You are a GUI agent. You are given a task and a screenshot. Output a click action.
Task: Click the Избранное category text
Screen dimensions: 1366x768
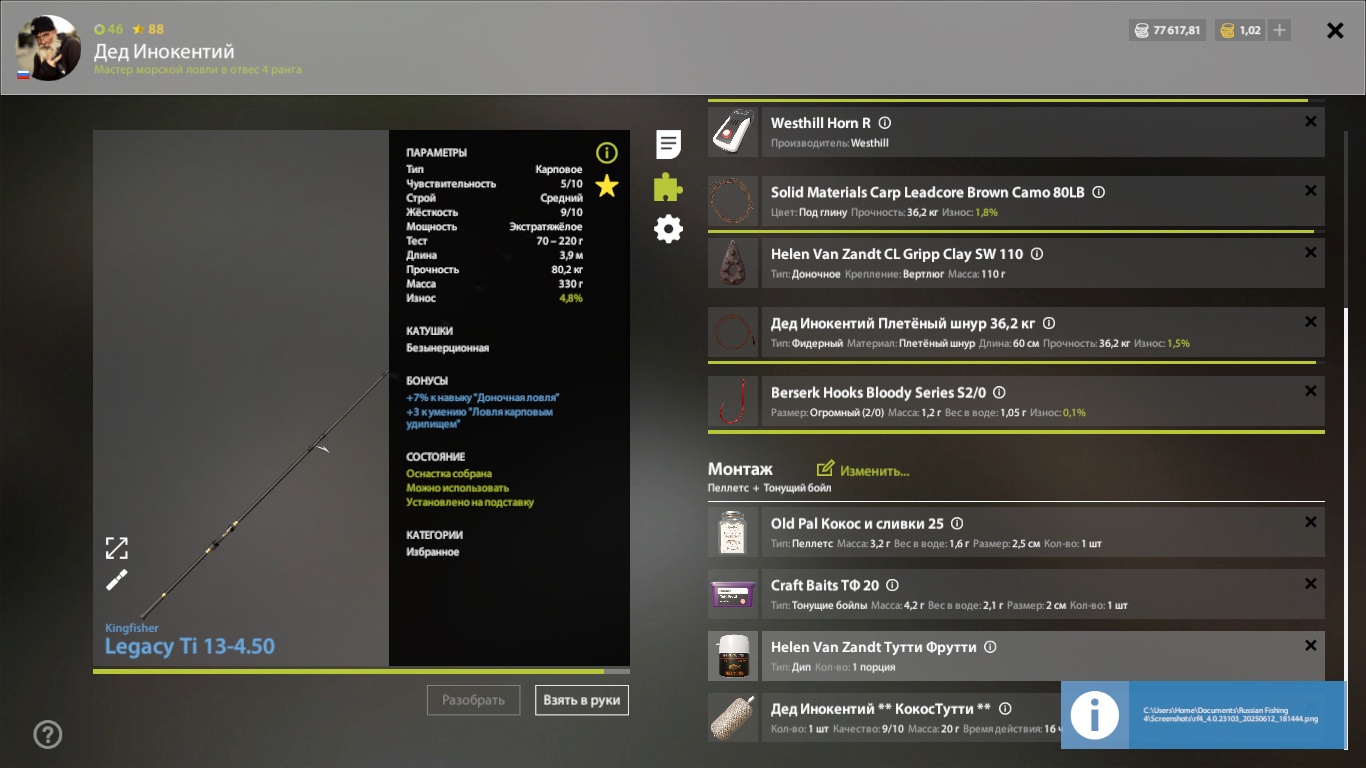pos(433,552)
